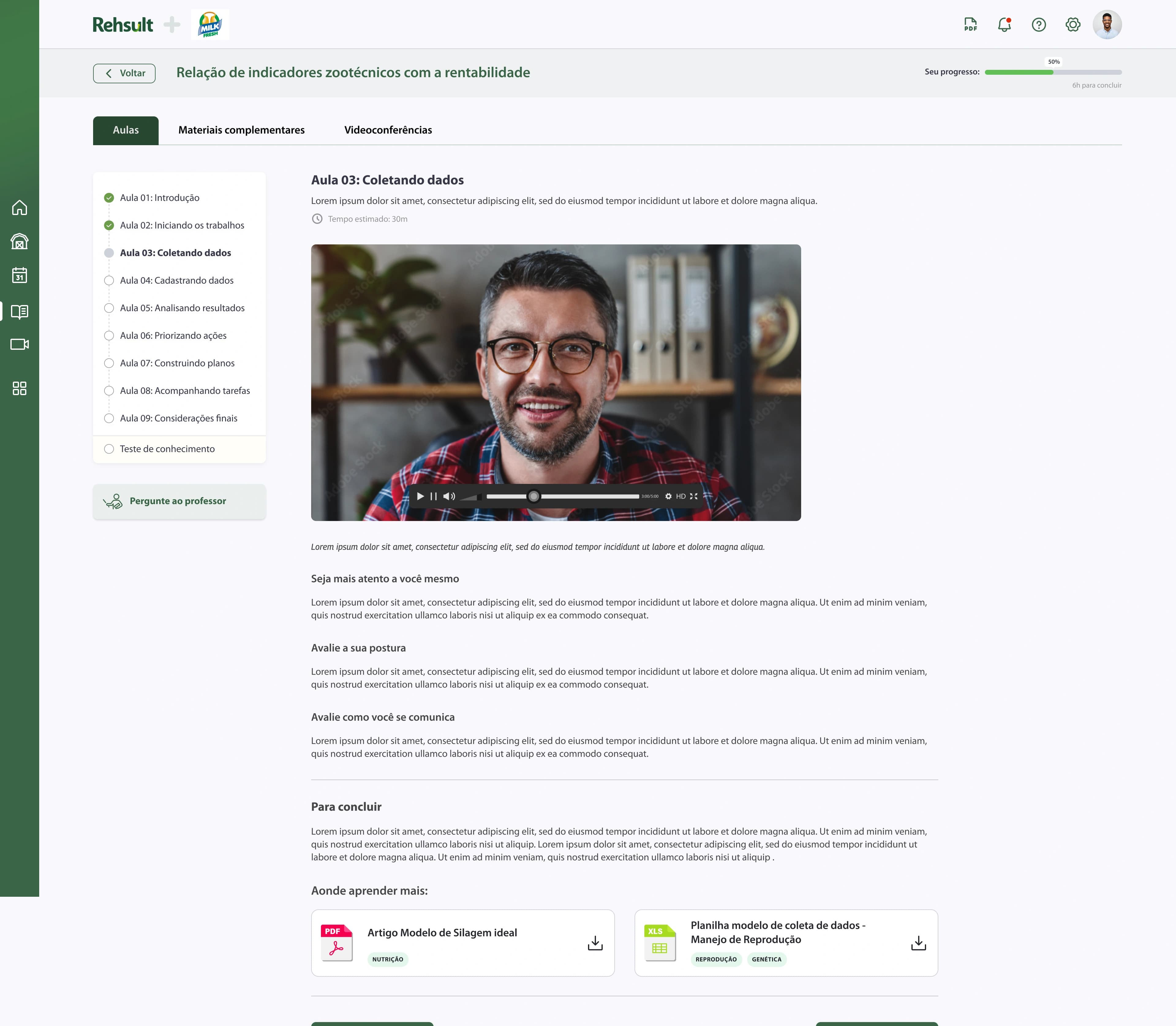Open the courses book icon in sidebar
1176x1026 pixels.
pos(20,311)
